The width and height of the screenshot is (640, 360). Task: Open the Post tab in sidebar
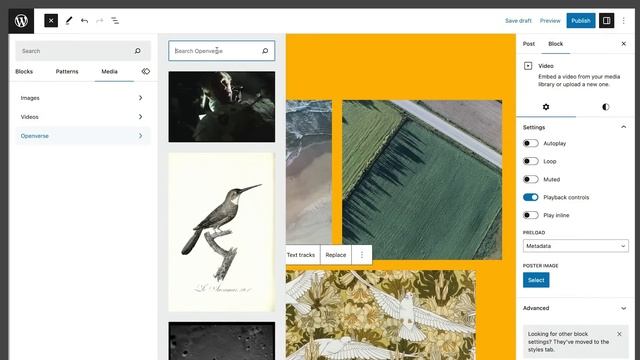[x=529, y=44]
